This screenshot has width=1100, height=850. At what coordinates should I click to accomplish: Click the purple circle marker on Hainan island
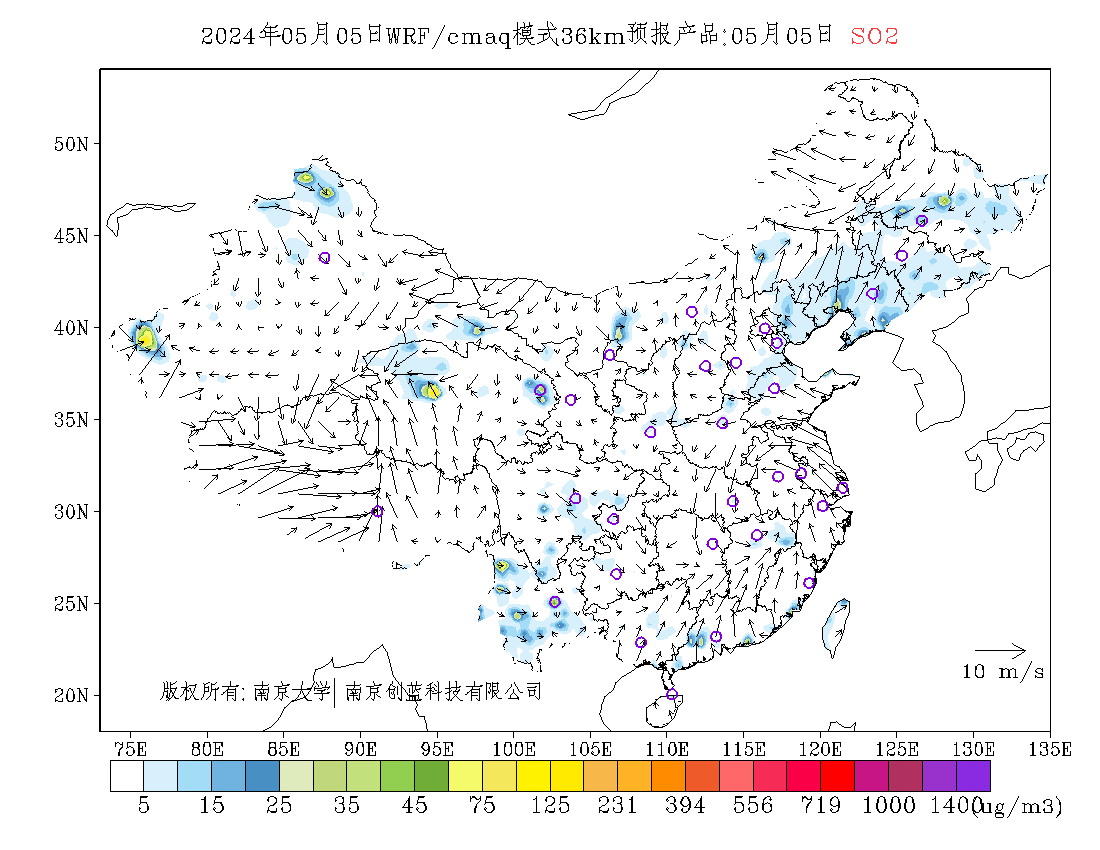pyautogui.click(x=672, y=694)
